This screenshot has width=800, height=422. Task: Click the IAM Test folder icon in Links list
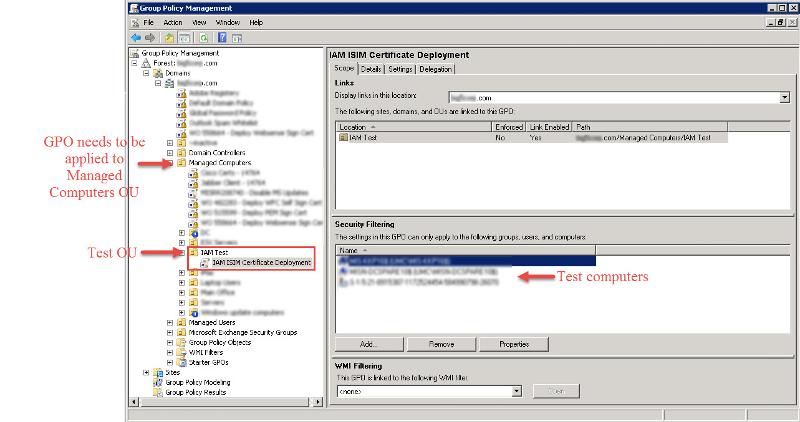point(343,138)
